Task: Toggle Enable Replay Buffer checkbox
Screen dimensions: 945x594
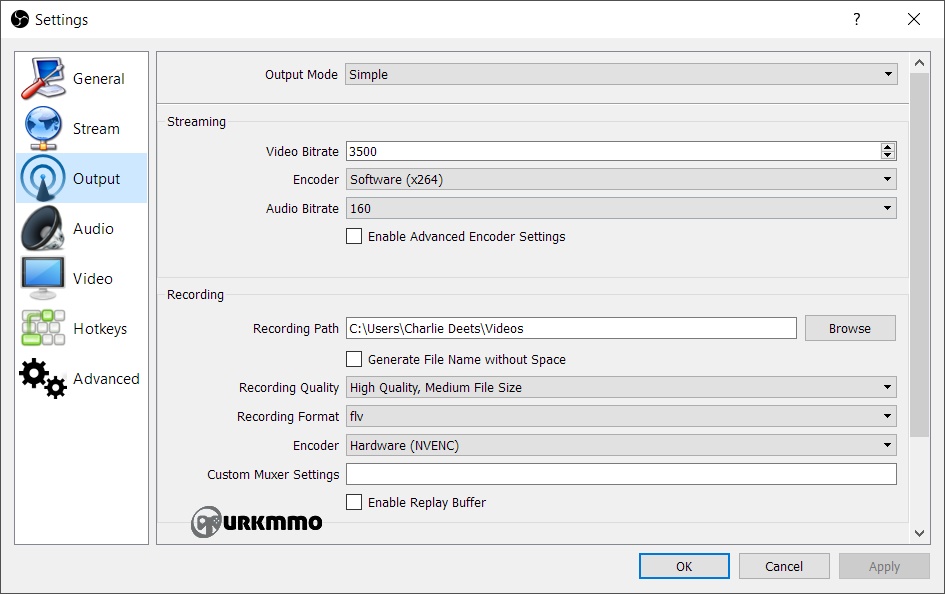Action: click(354, 502)
